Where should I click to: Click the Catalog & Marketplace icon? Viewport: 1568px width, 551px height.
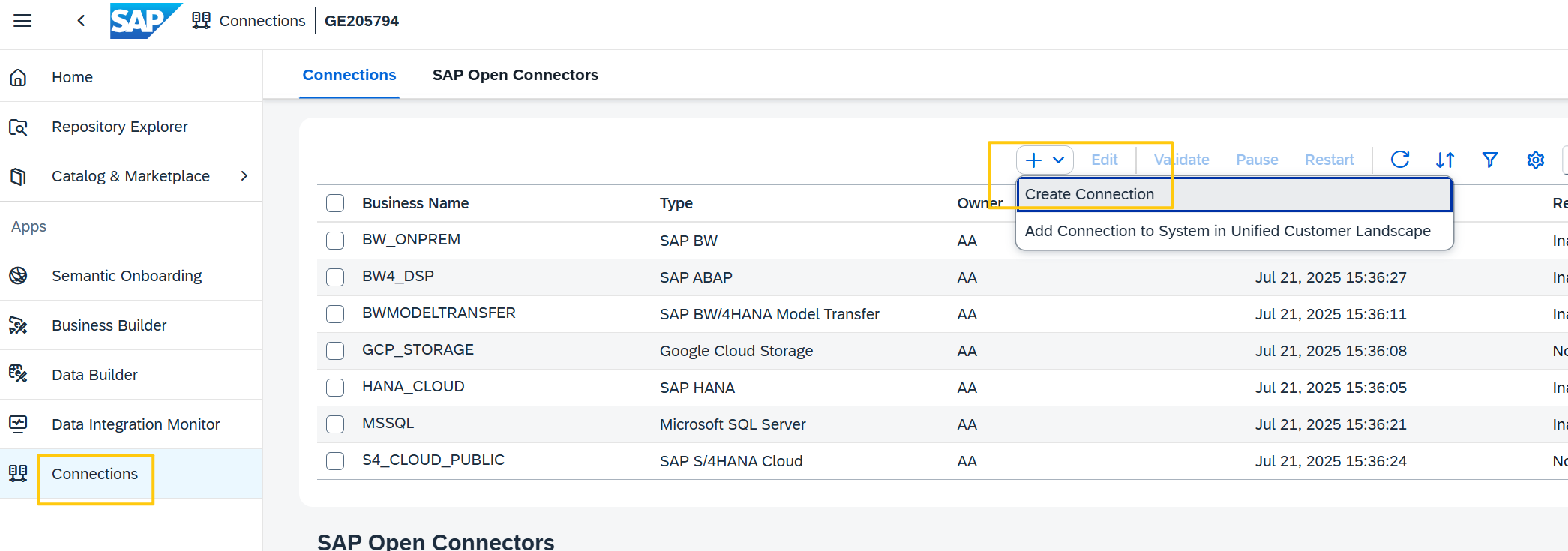point(18,176)
